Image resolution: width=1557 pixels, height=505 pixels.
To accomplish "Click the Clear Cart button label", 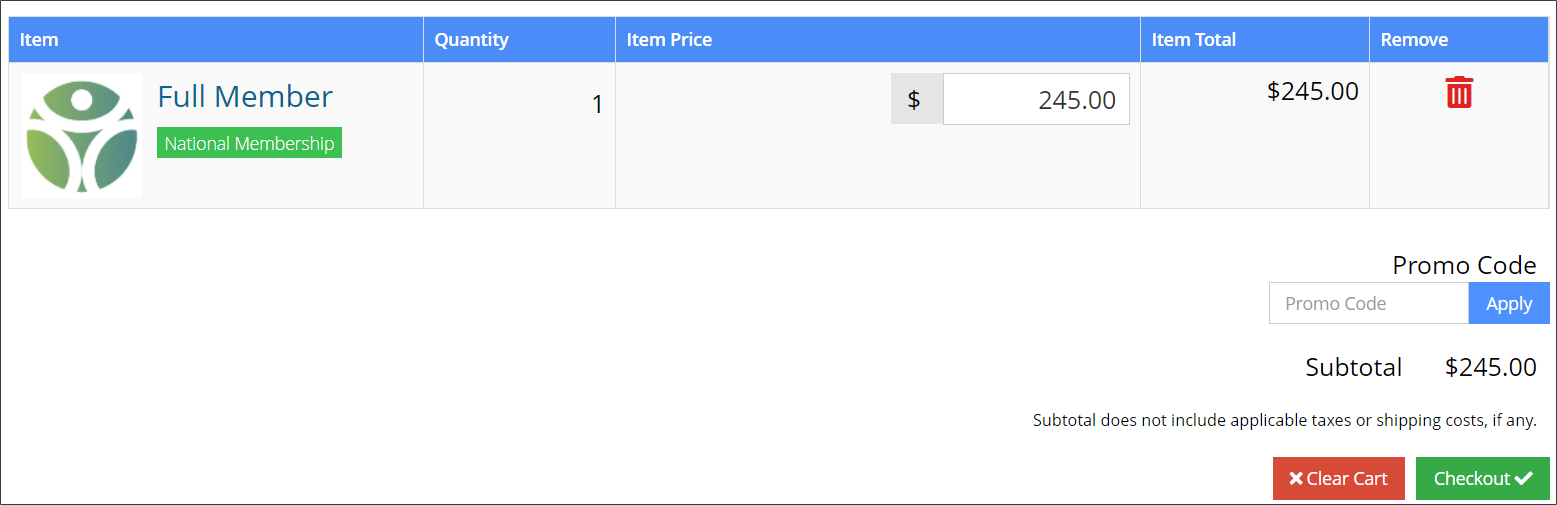I will pos(1347,479).
